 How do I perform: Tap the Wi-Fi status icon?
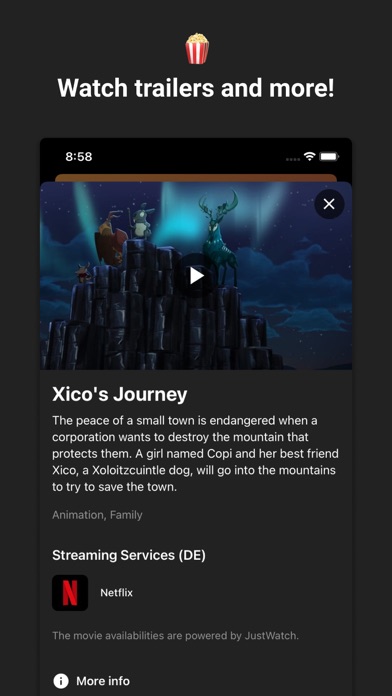tap(309, 157)
